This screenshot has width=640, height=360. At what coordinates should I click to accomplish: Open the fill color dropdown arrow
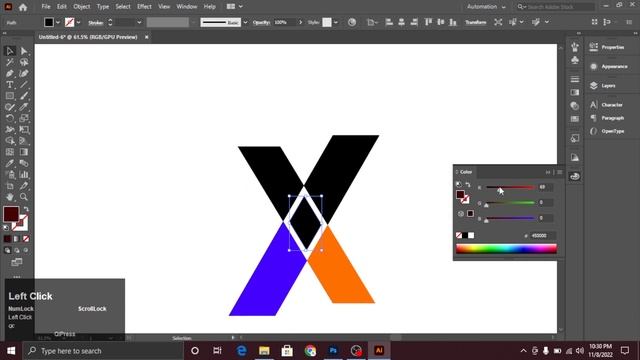click(58, 22)
